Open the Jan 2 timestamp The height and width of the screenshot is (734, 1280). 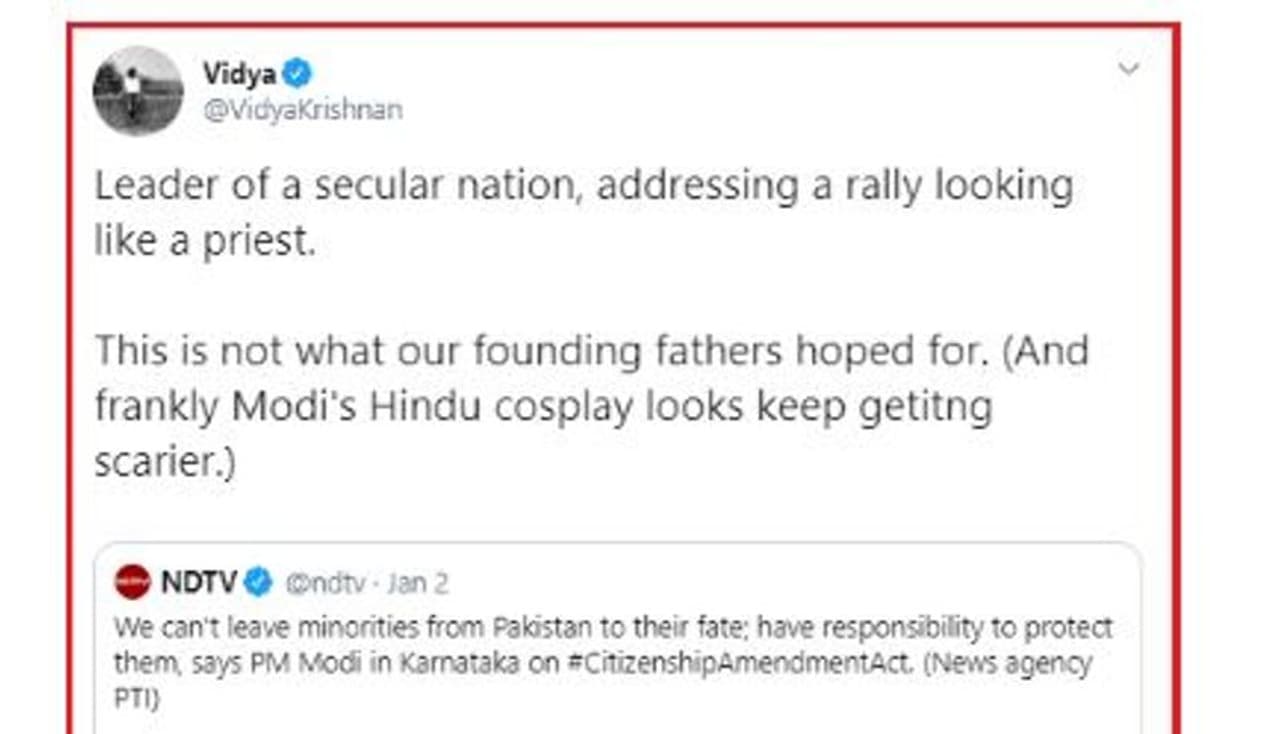(x=418, y=583)
